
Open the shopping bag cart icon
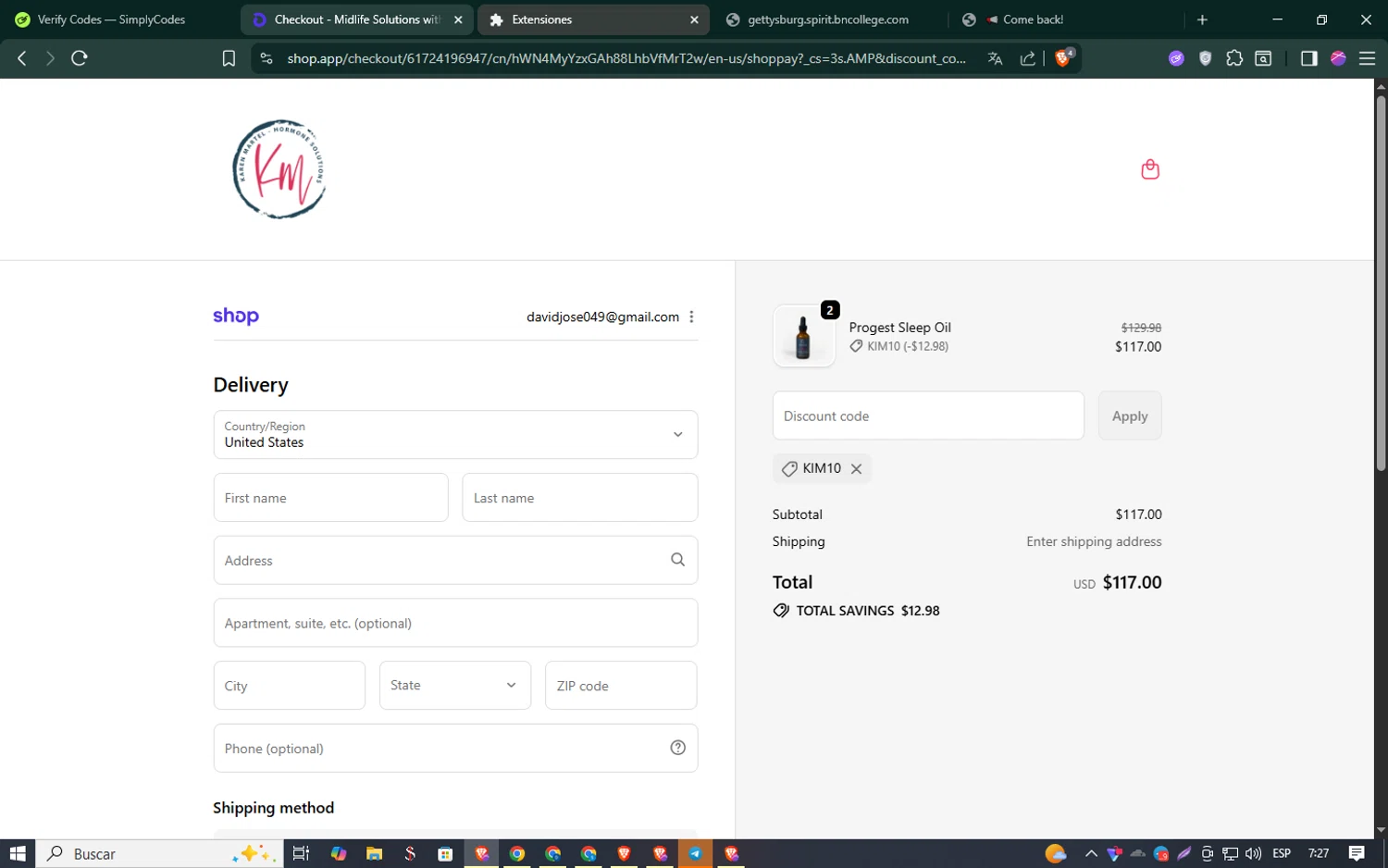(1150, 169)
